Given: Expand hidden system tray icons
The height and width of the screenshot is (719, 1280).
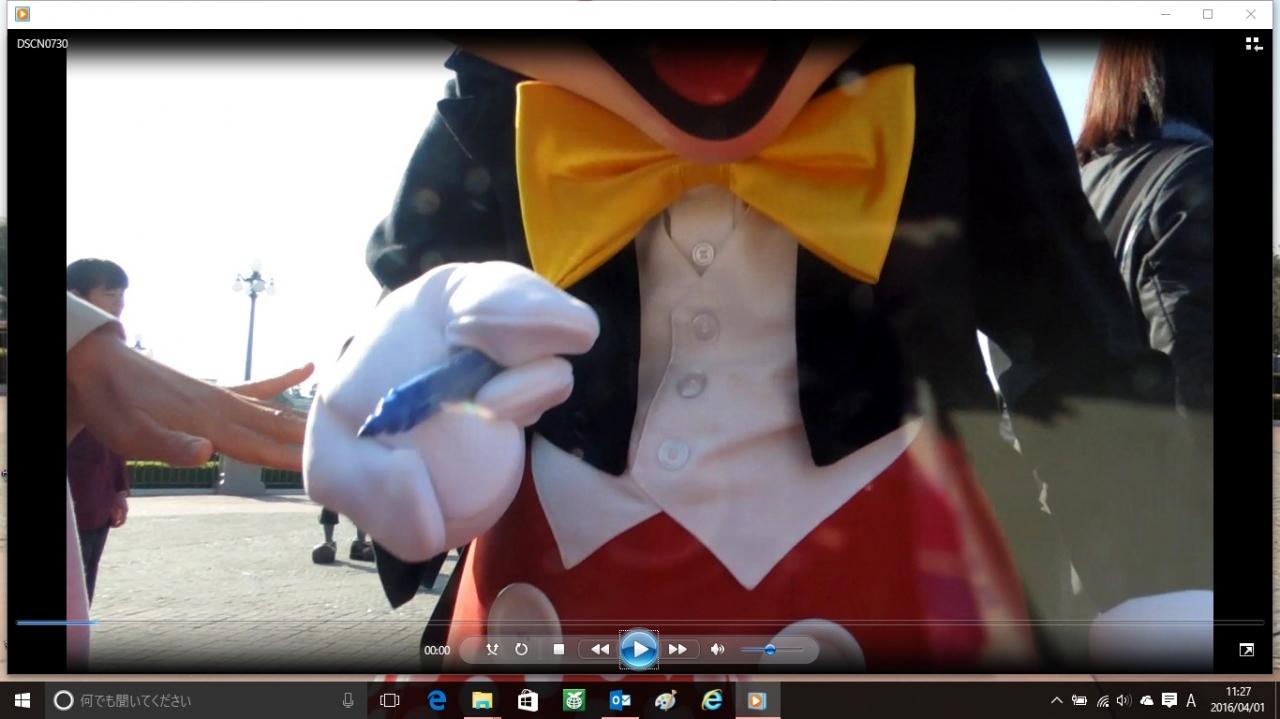Looking at the screenshot, I should tap(1057, 701).
